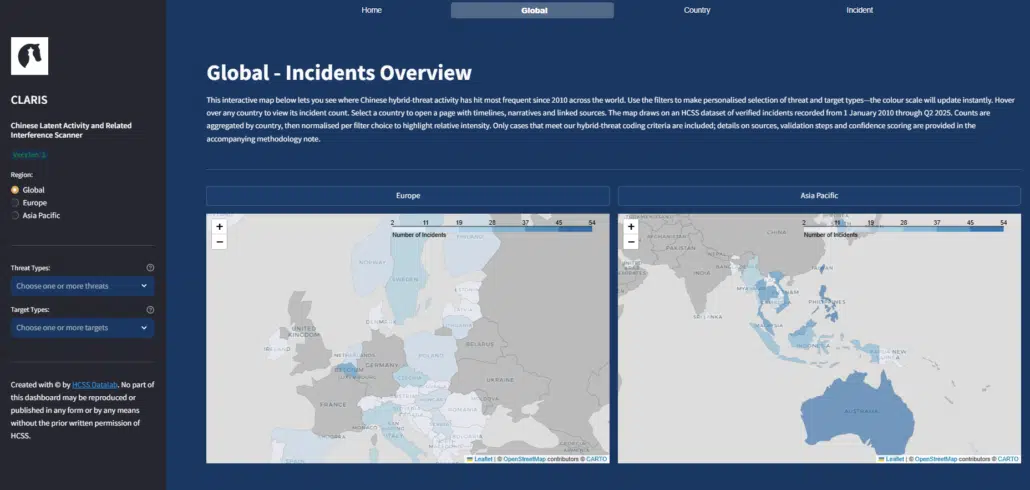Switch to the Home tab
The width and height of the screenshot is (1030, 490).
coord(371,10)
